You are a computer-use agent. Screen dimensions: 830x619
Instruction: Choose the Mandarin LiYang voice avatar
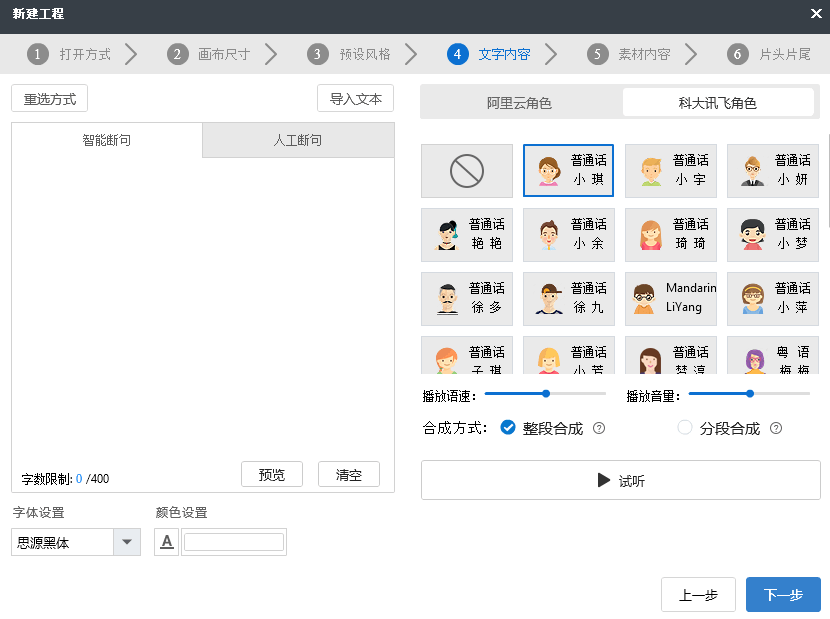671,299
